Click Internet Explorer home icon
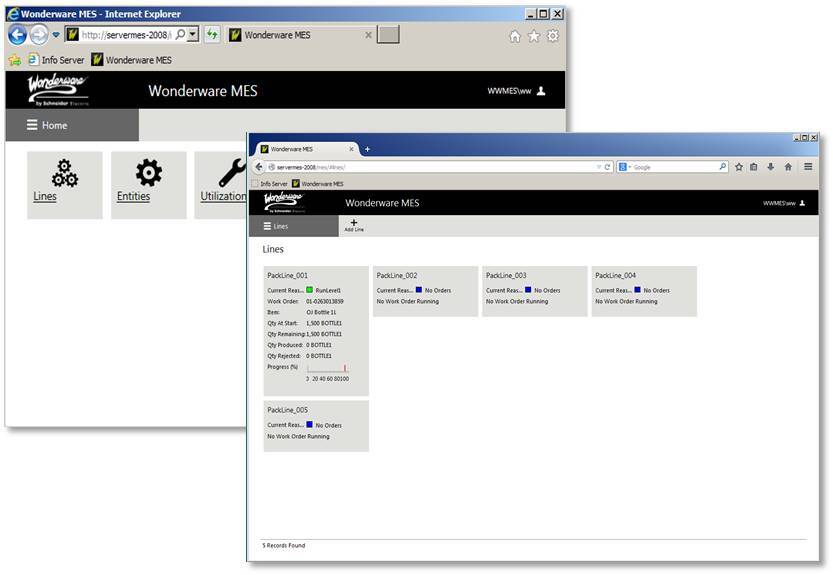The height and width of the screenshot is (575, 833). point(515,36)
